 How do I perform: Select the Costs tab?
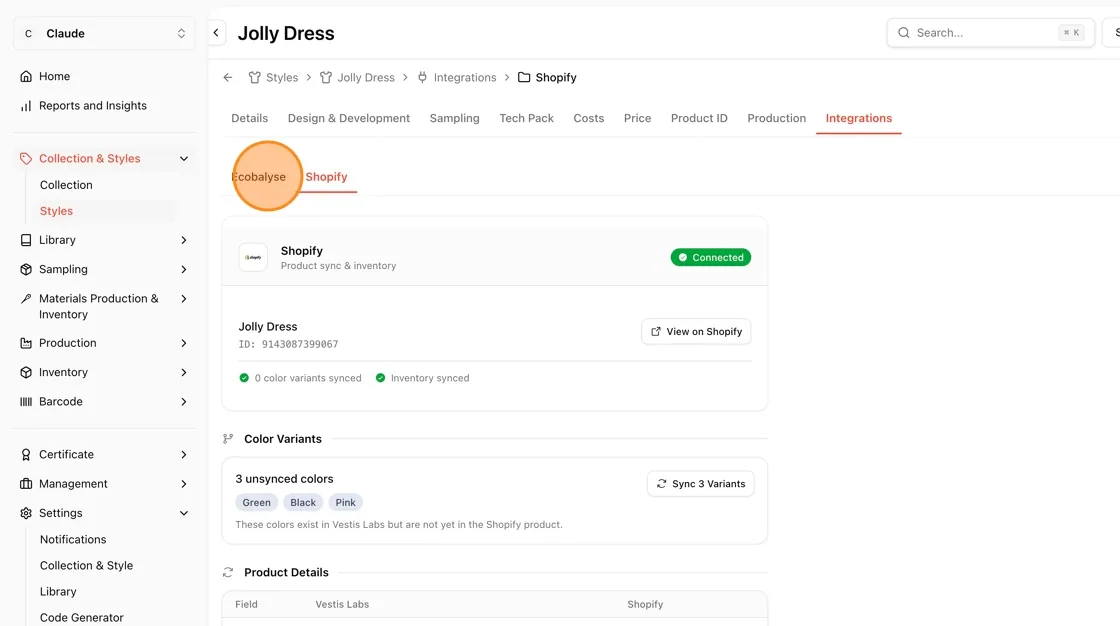point(589,118)
